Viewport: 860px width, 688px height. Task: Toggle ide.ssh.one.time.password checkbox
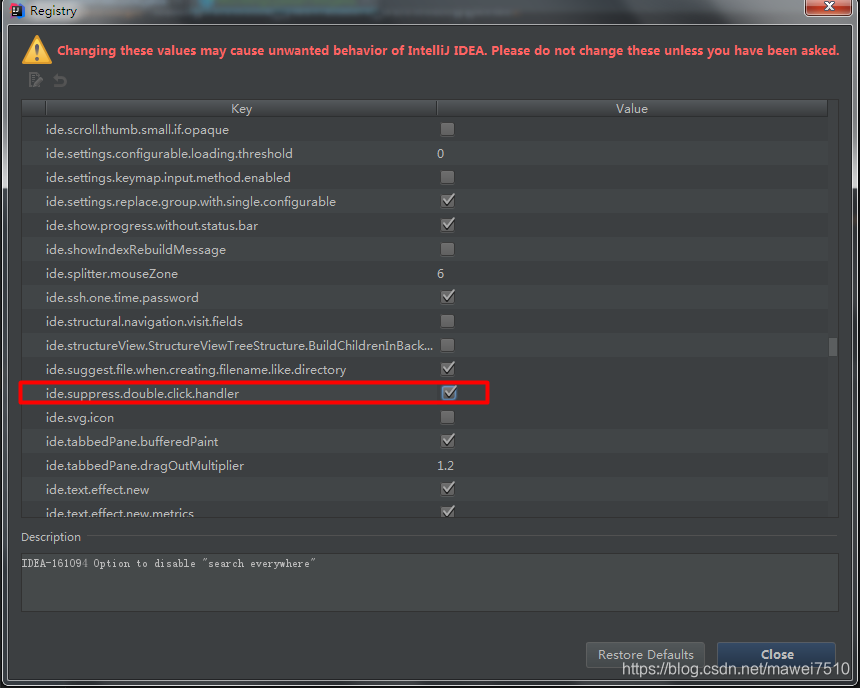tap(448, 297)
